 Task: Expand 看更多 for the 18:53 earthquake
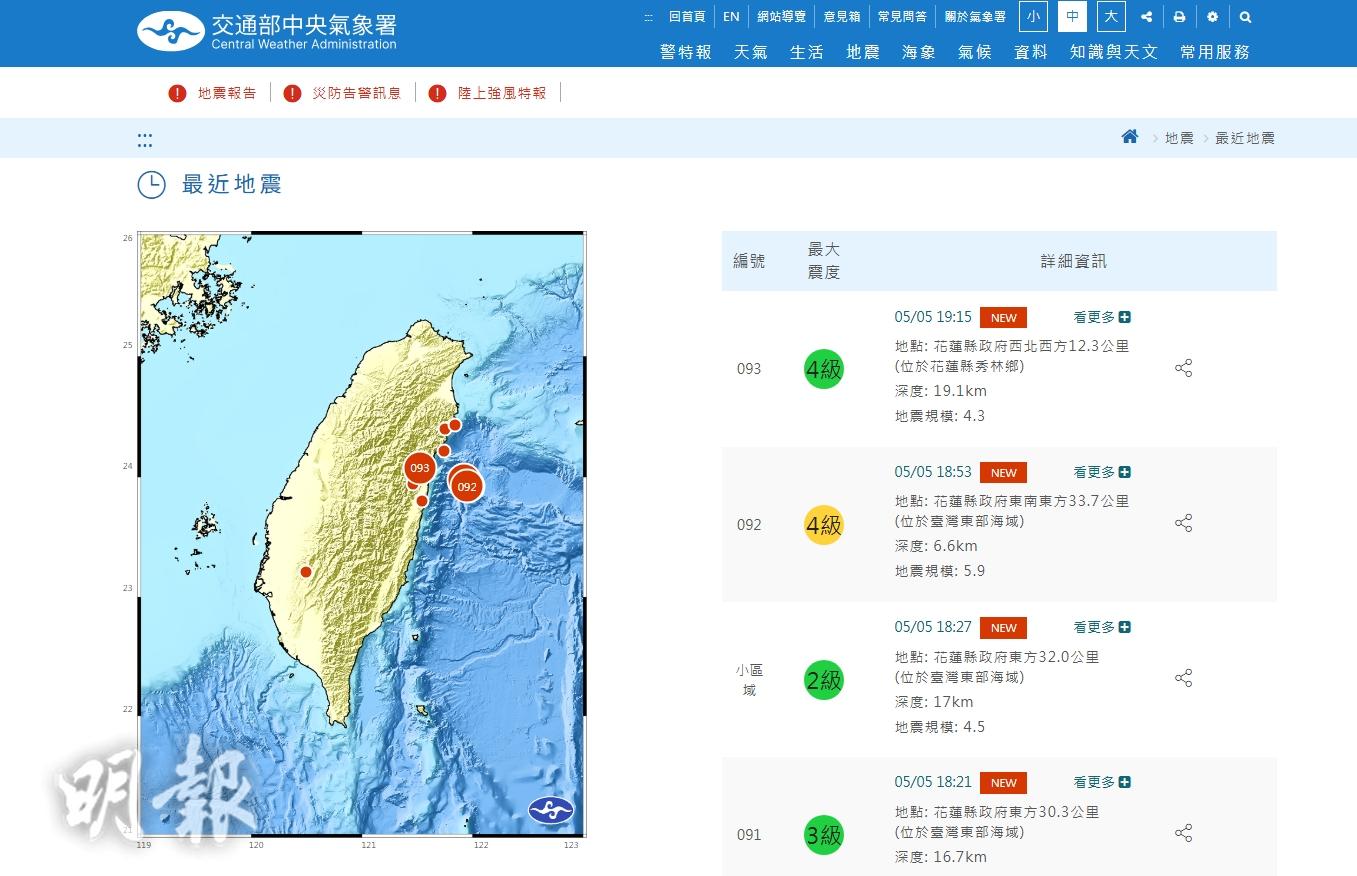(1101, 472)
